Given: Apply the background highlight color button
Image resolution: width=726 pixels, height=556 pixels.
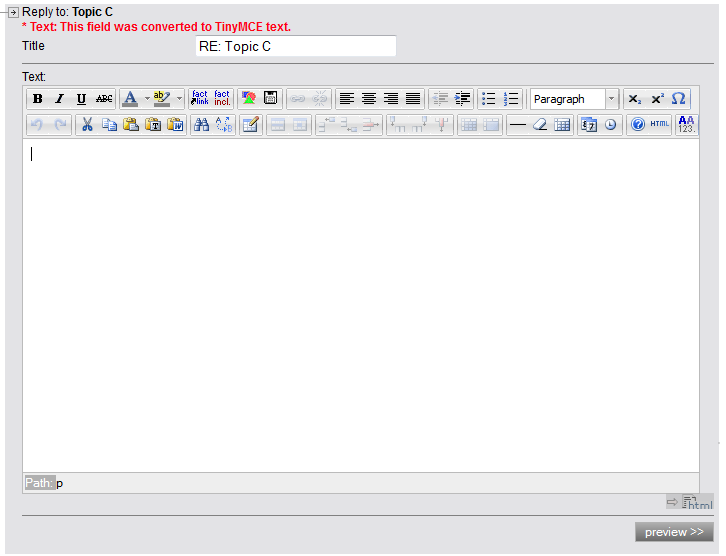Looking at the screenshot, I should coord(162,99).
